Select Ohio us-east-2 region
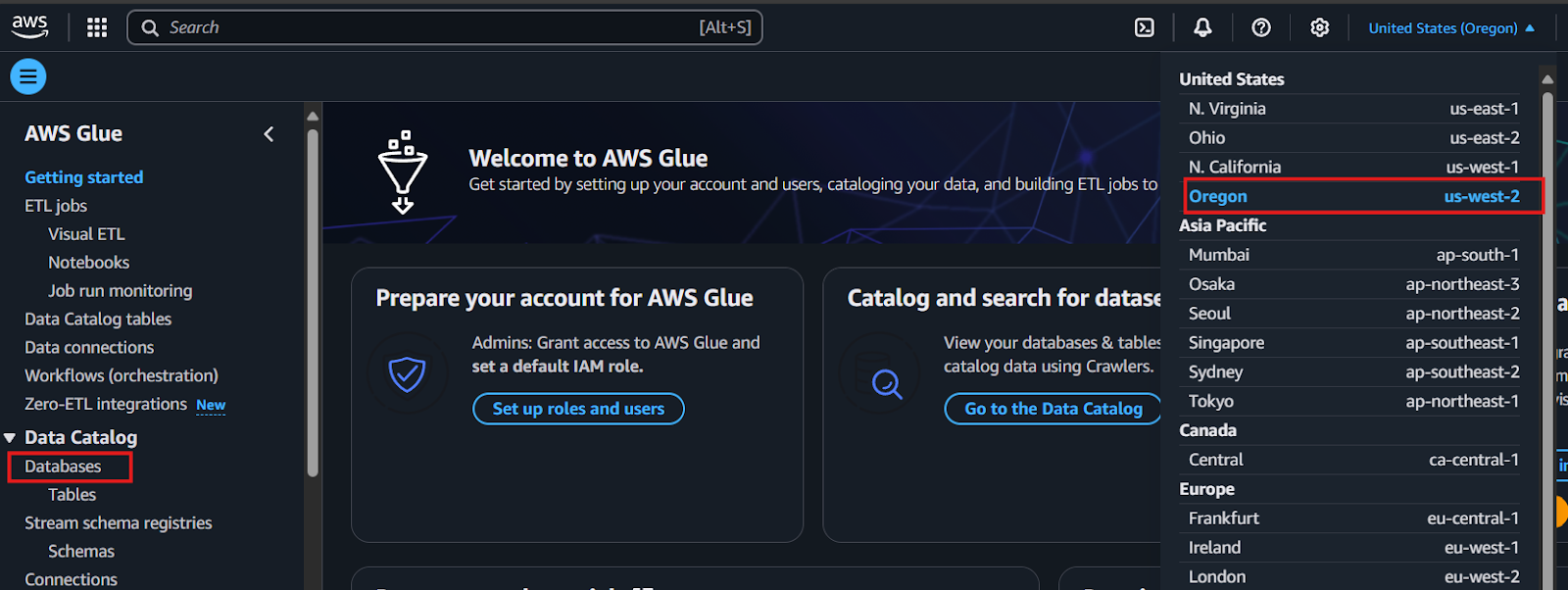This screenshot has height=590, width=1568. 1353,138
